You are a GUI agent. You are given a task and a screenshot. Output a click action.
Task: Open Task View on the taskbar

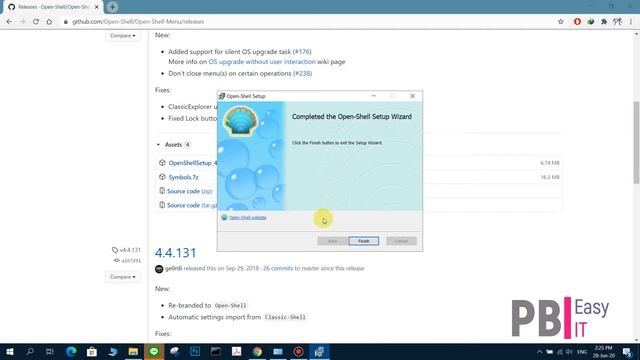click(x=50, y=351)
